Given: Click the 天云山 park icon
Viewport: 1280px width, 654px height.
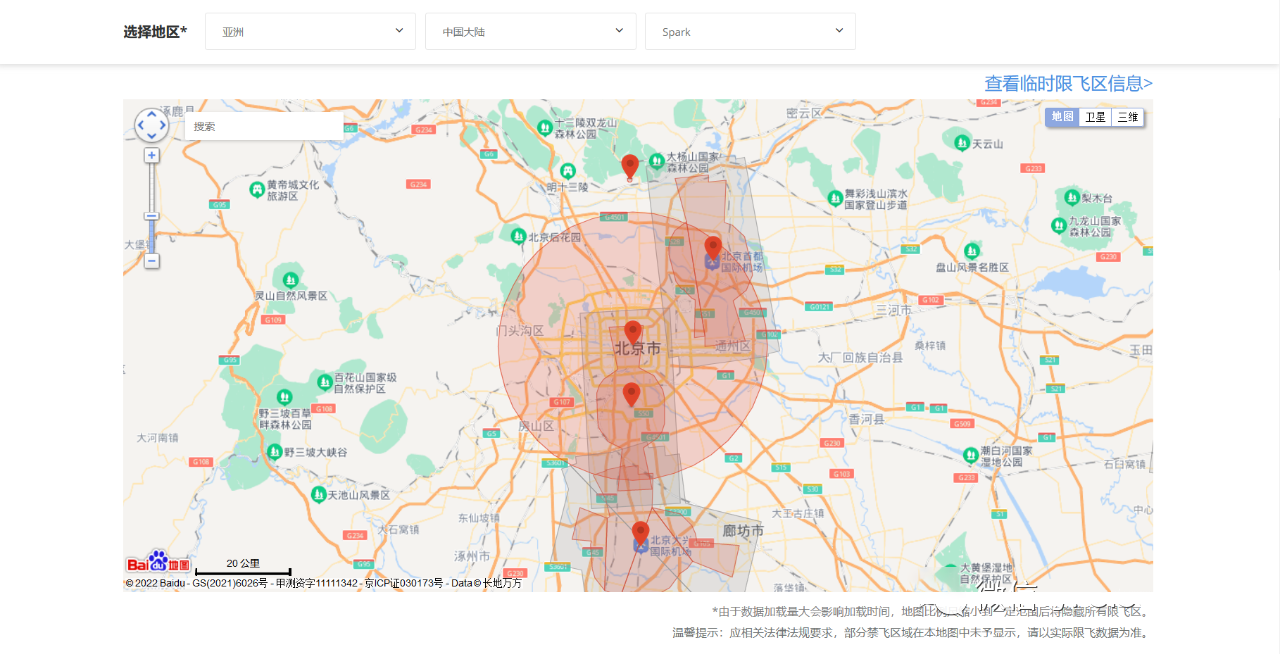Looking at the screenshot, I should (961, 143).
